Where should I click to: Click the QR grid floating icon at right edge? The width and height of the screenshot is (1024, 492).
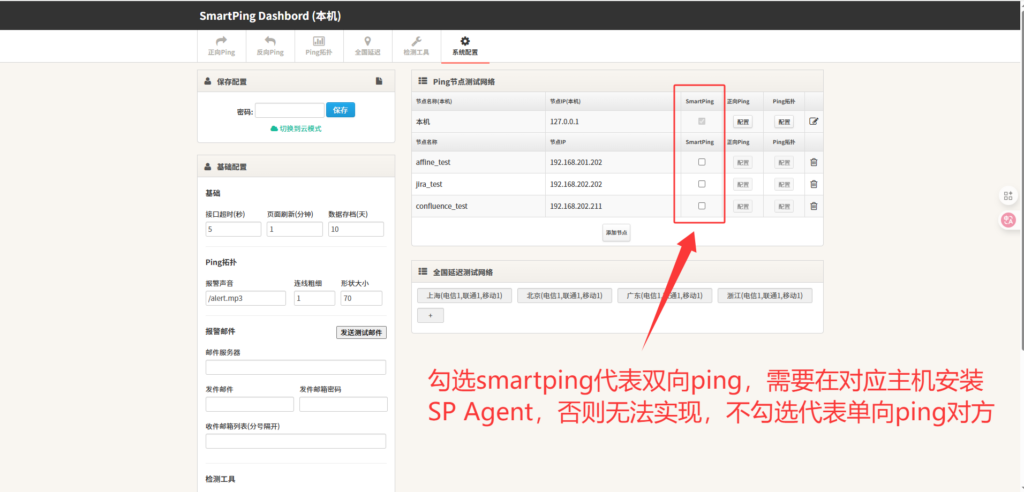click(x=1008, y=196)
